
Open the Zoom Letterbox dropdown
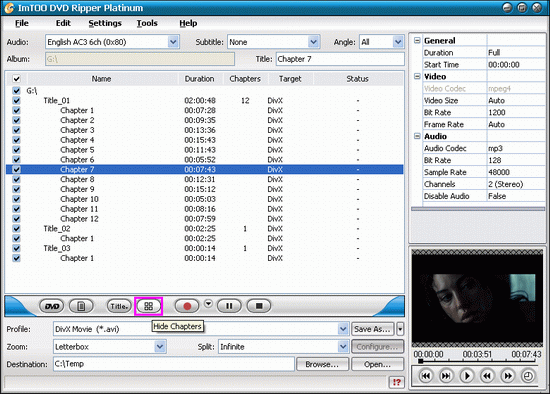160,347
